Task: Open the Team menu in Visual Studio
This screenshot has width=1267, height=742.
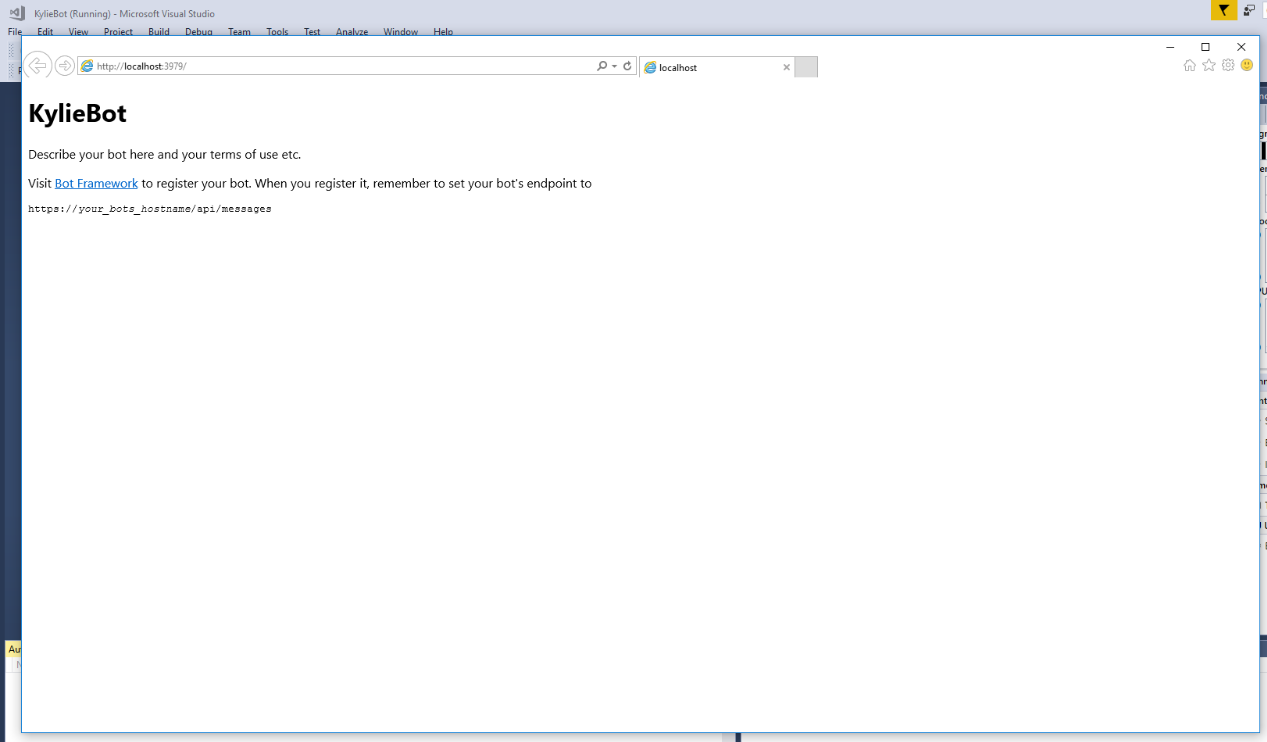Action: point(239,32)
